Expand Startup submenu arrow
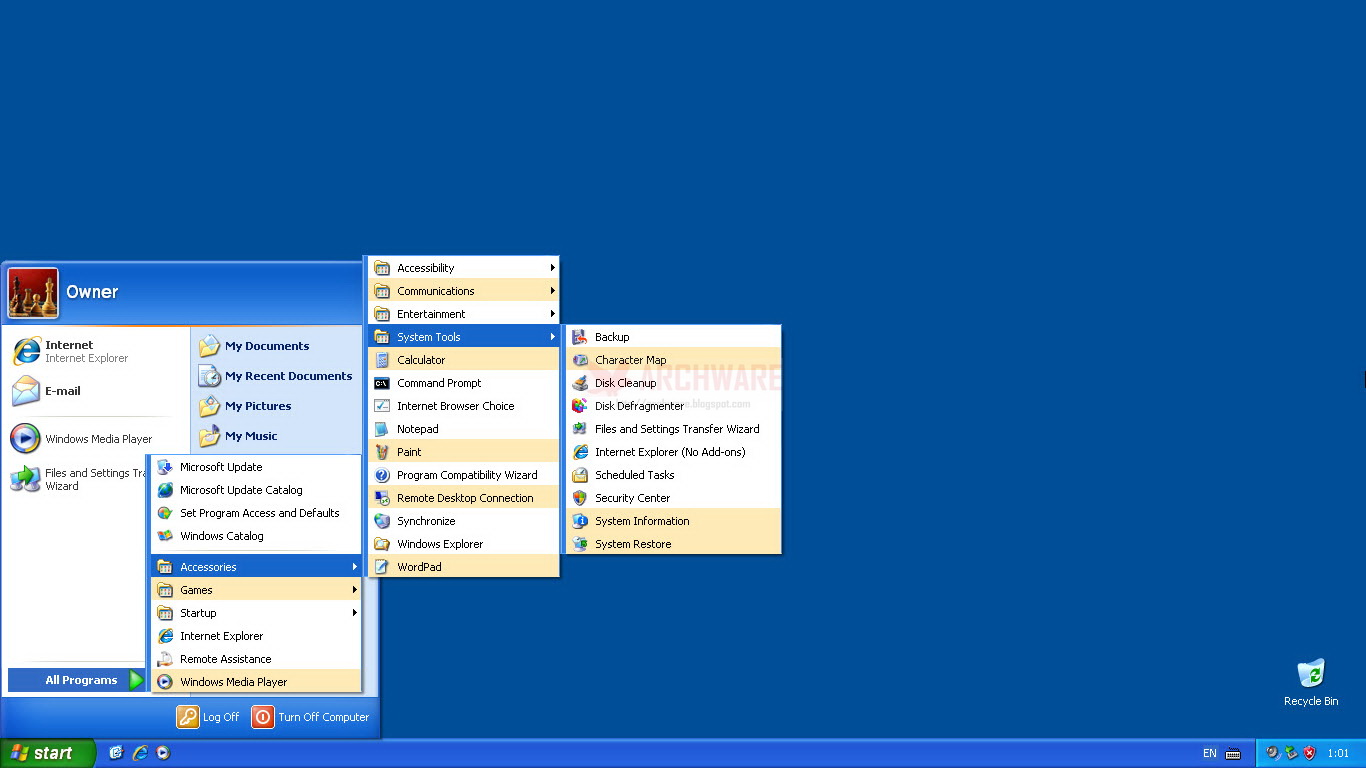Viewport: 1366px width, 768px height. 354,613
